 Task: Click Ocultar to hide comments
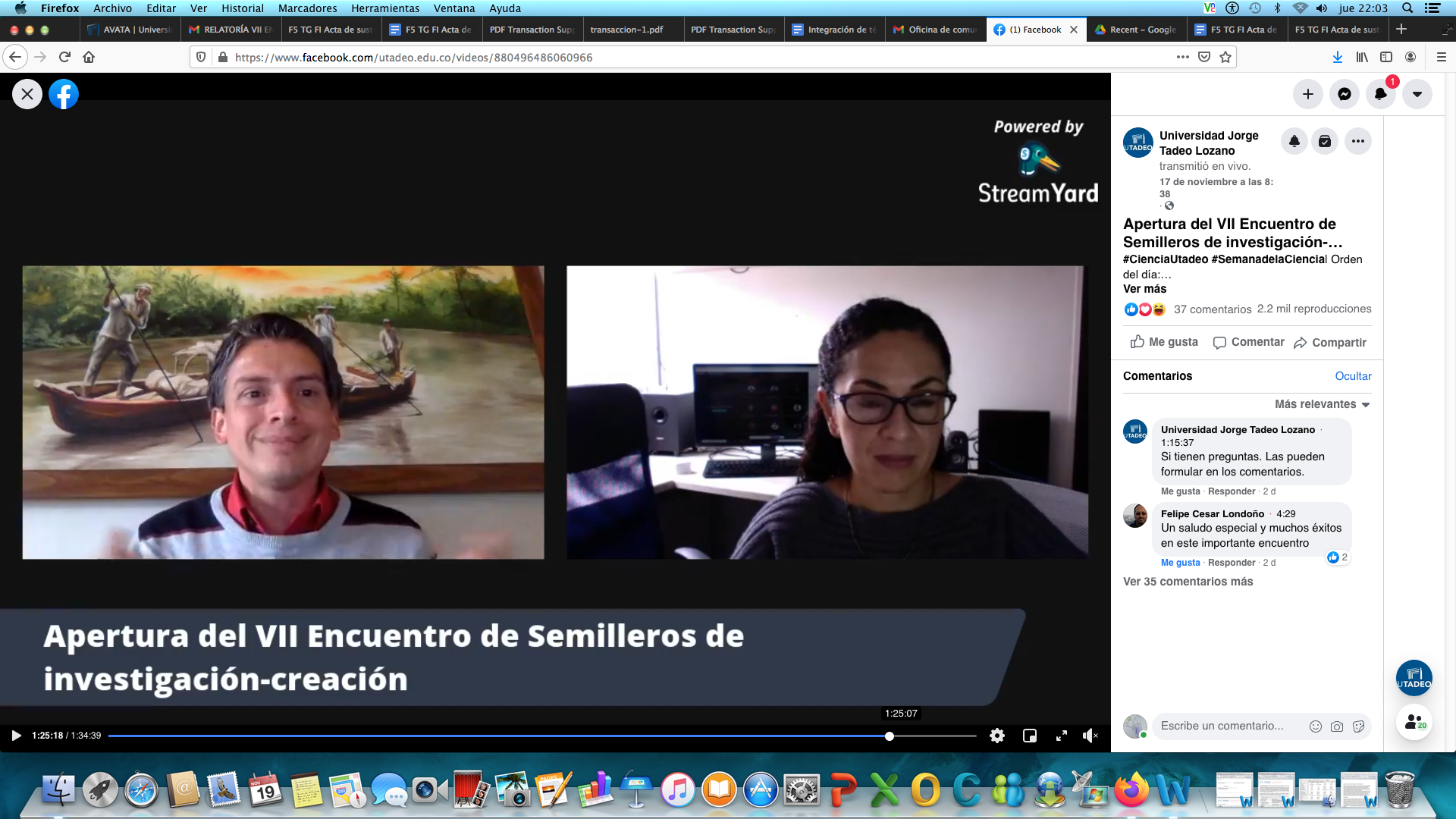point(1352,376)
